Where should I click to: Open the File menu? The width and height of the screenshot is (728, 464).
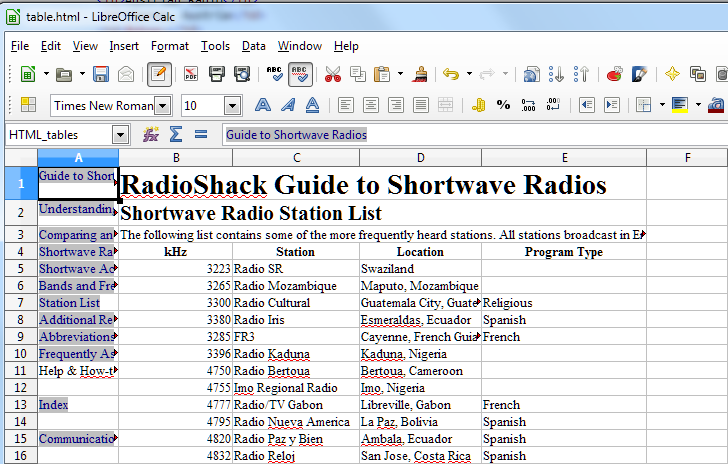[20, 46]
